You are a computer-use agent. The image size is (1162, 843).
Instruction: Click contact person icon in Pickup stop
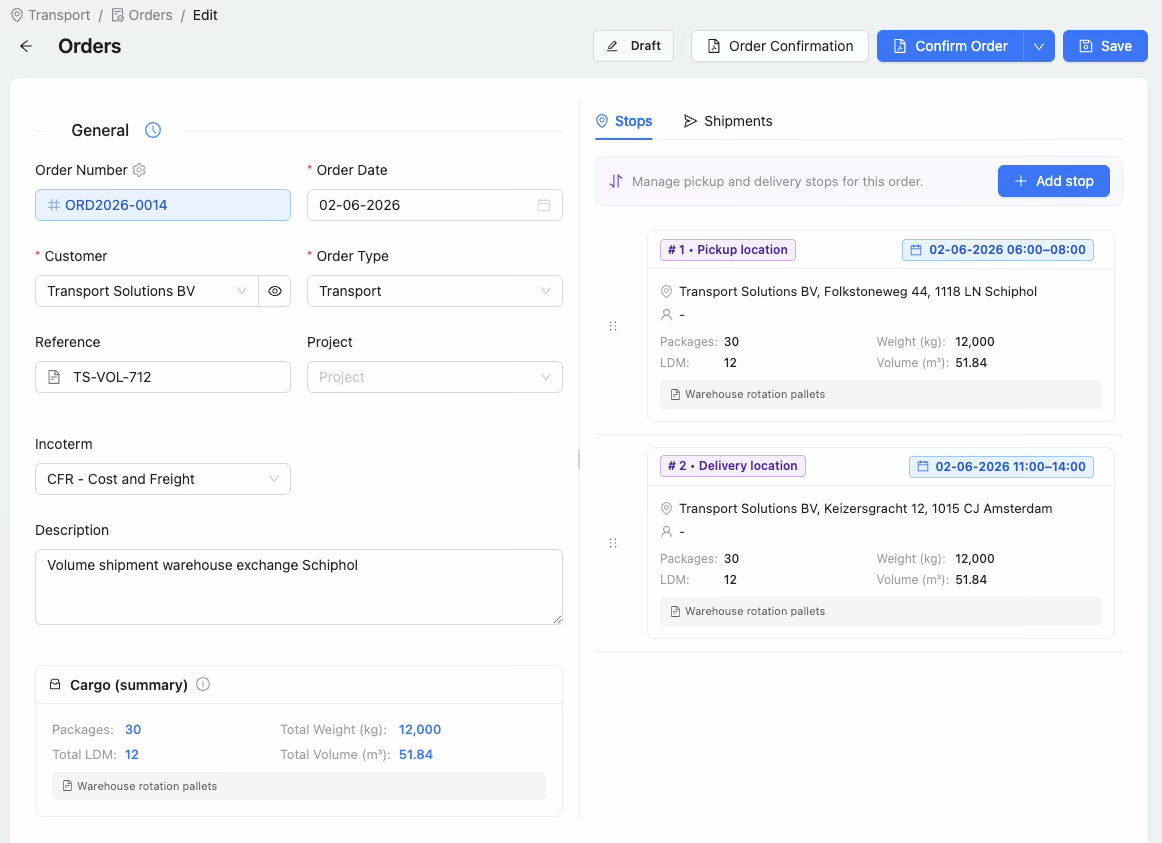click(666, 315)
